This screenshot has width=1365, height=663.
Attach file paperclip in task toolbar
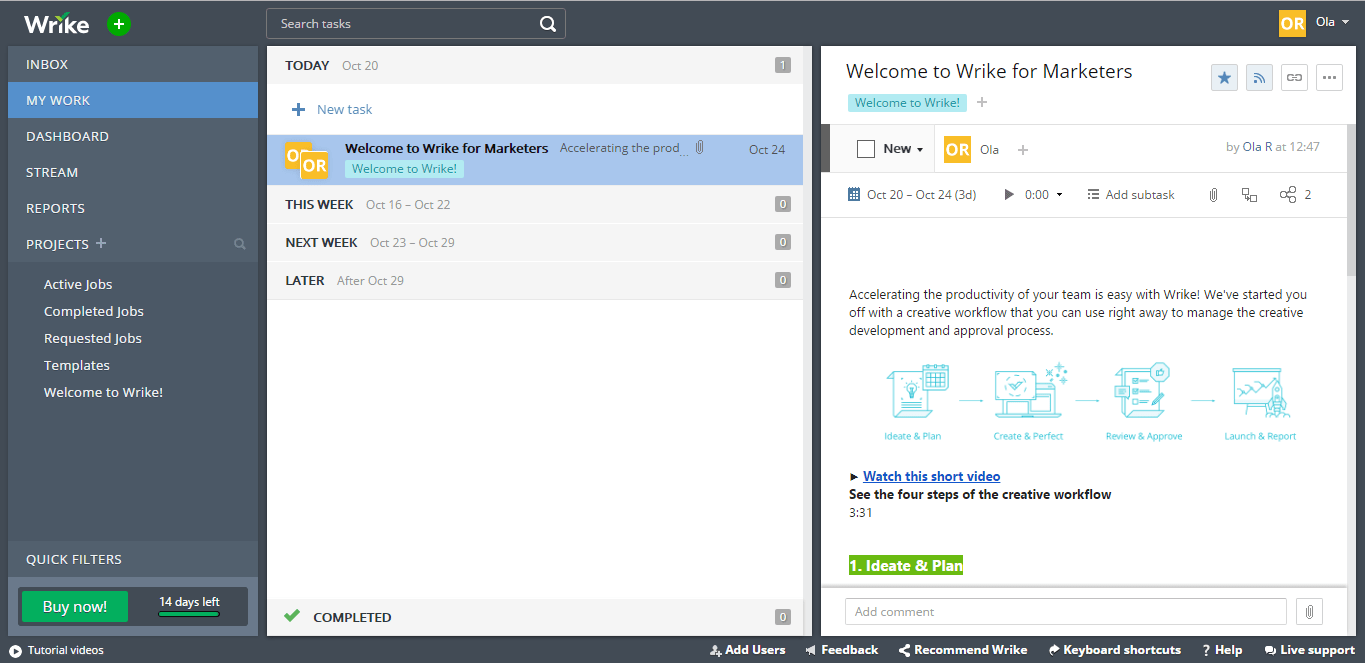[1213, 194]
